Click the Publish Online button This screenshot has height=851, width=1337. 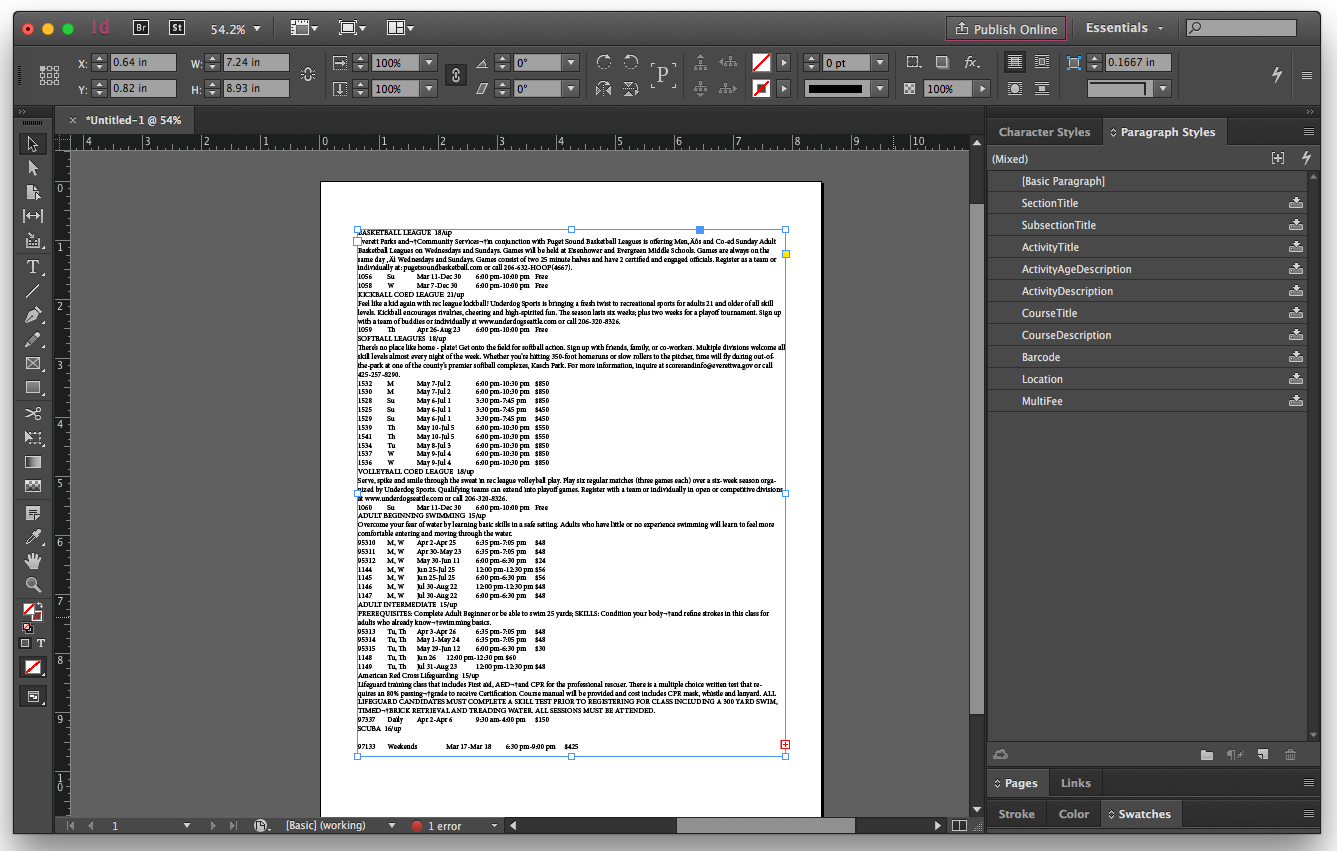(x=1006, y=28)
